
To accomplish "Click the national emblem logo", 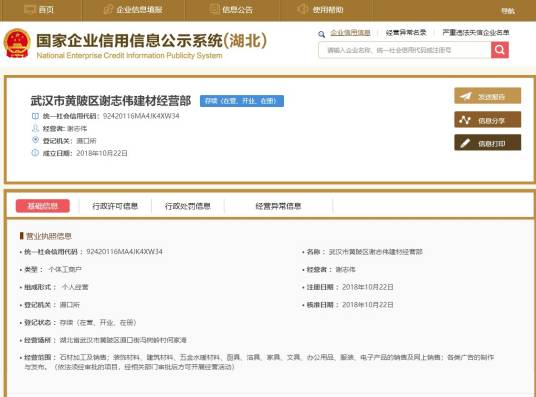I will (17, 43).
